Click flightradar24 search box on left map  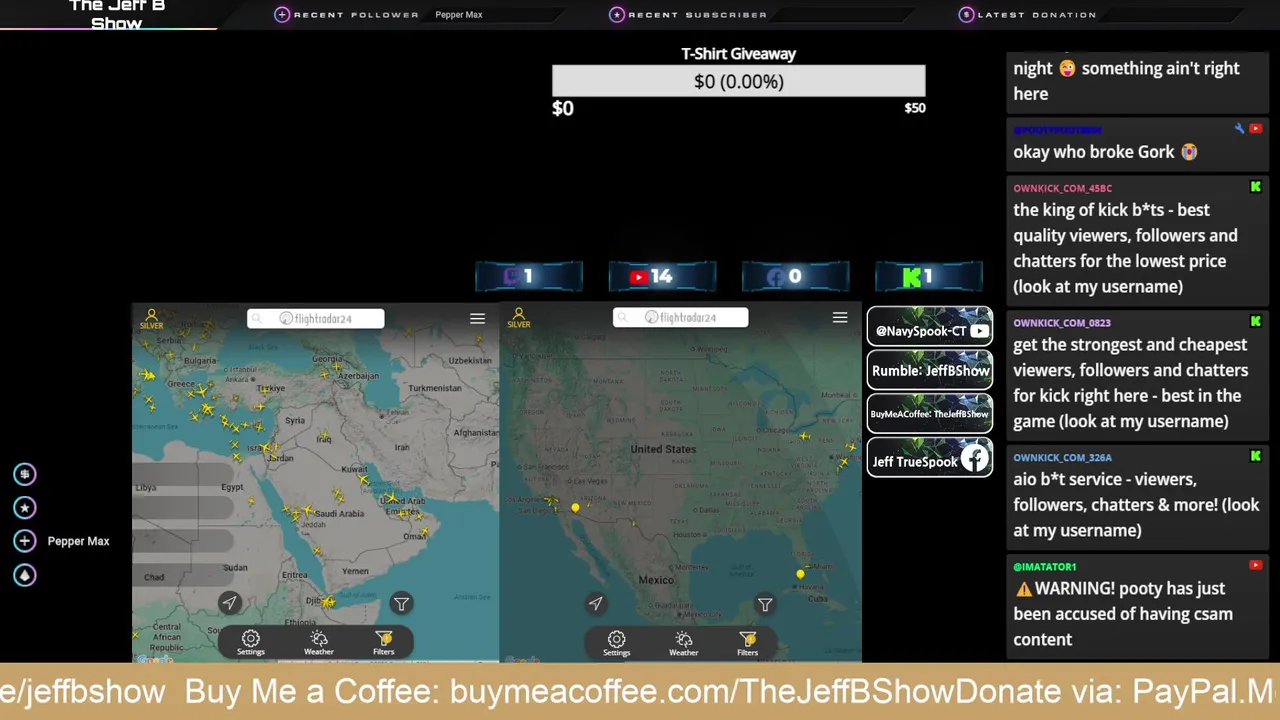click(x=316, y=318)
